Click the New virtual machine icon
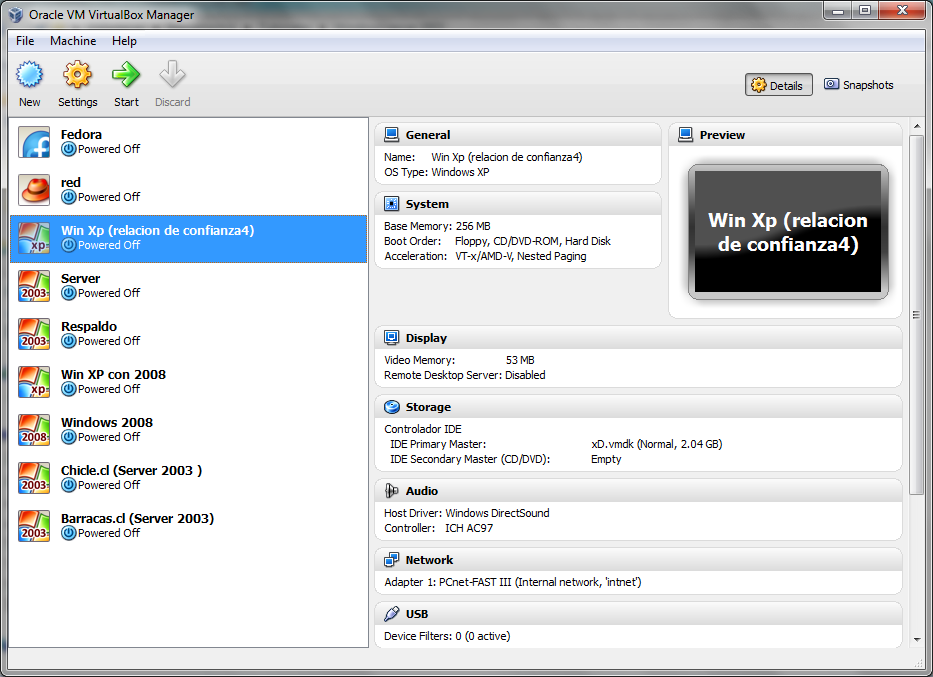Viewport: 933px width, 677px height. 29,75
